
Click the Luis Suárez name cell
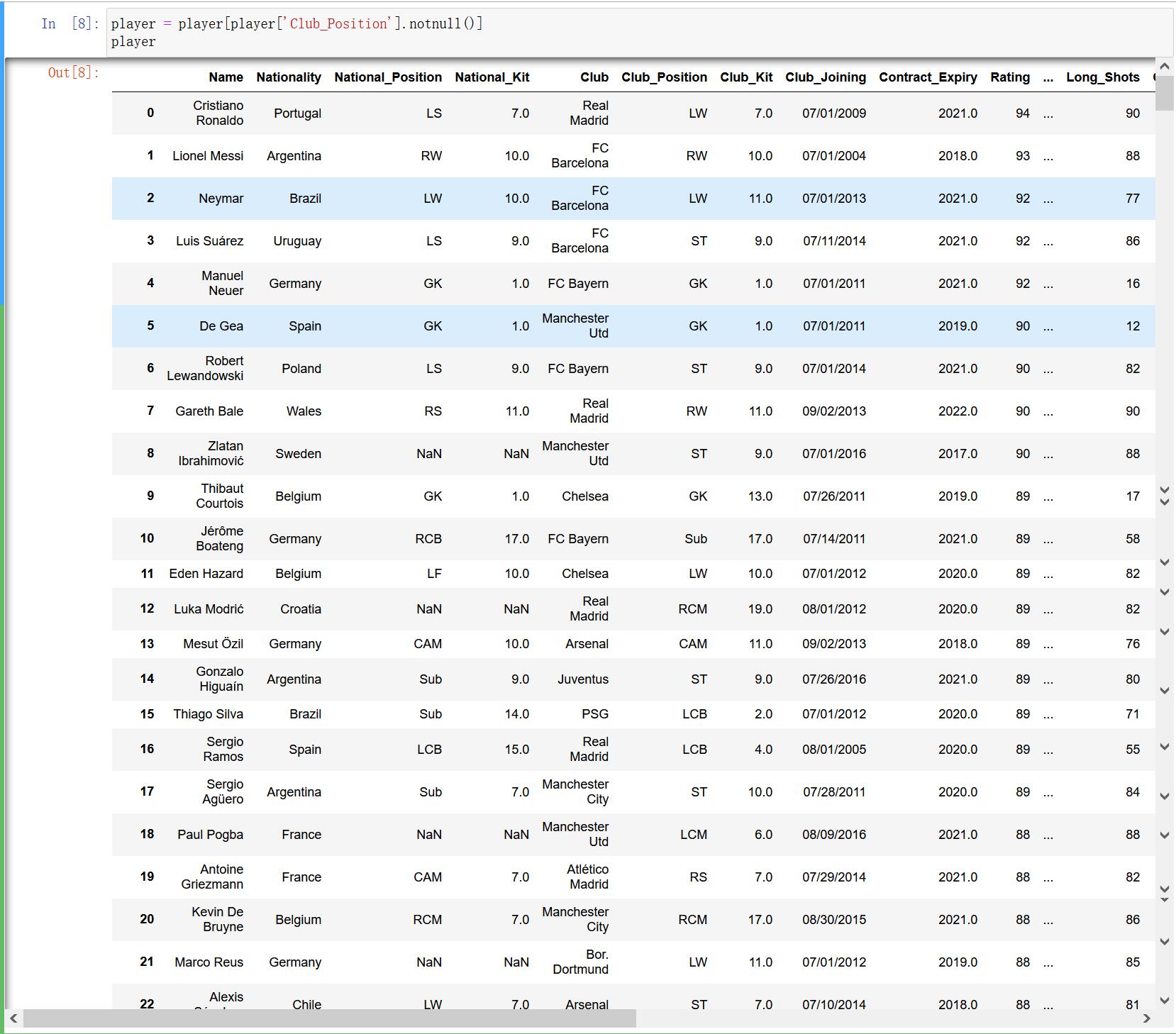click(209, 241)
